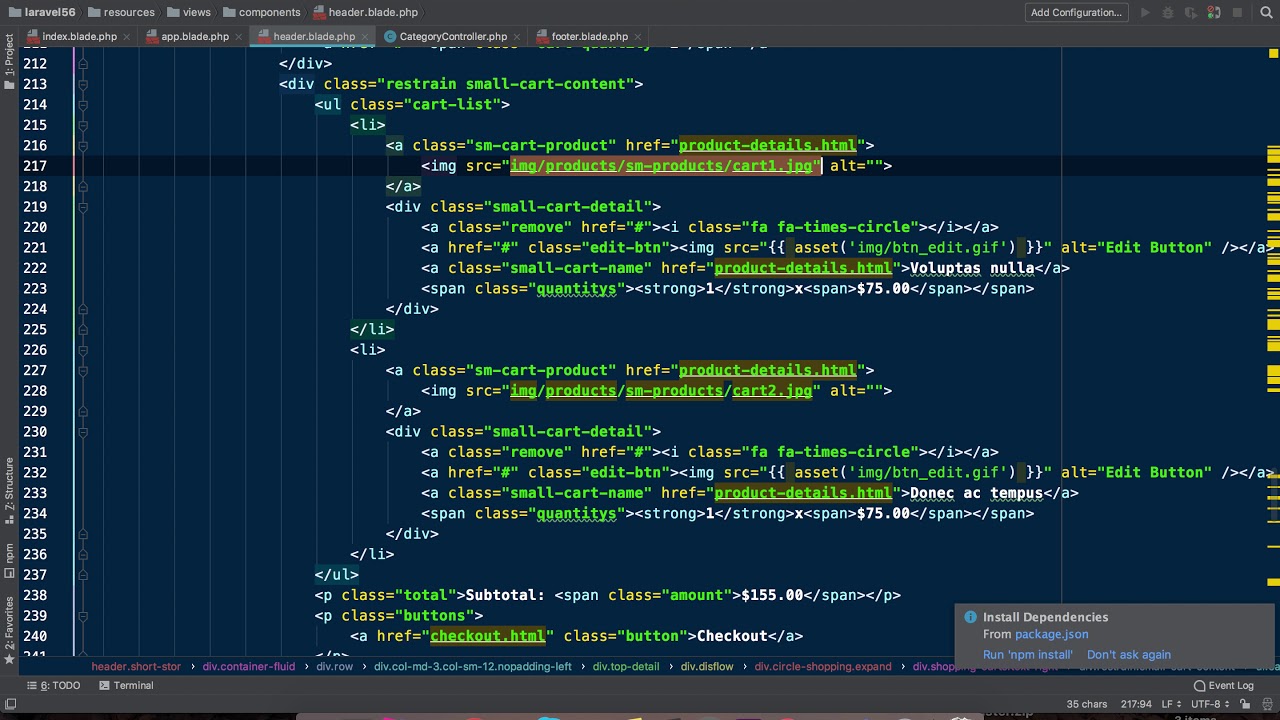Click the Install Dependencies info icon

coord(969,617)
